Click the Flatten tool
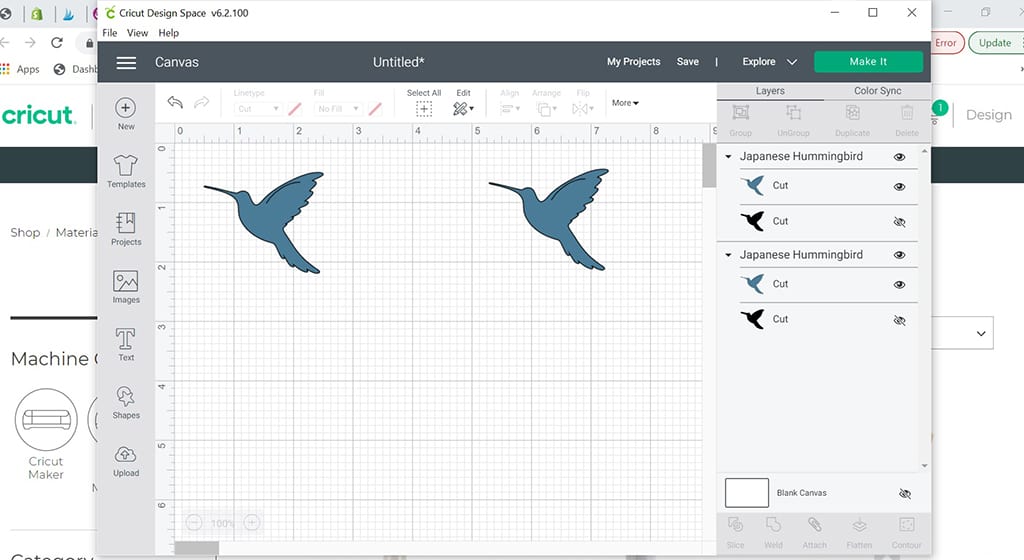The height and width of the screenshot is (560, 1024). 859,532
